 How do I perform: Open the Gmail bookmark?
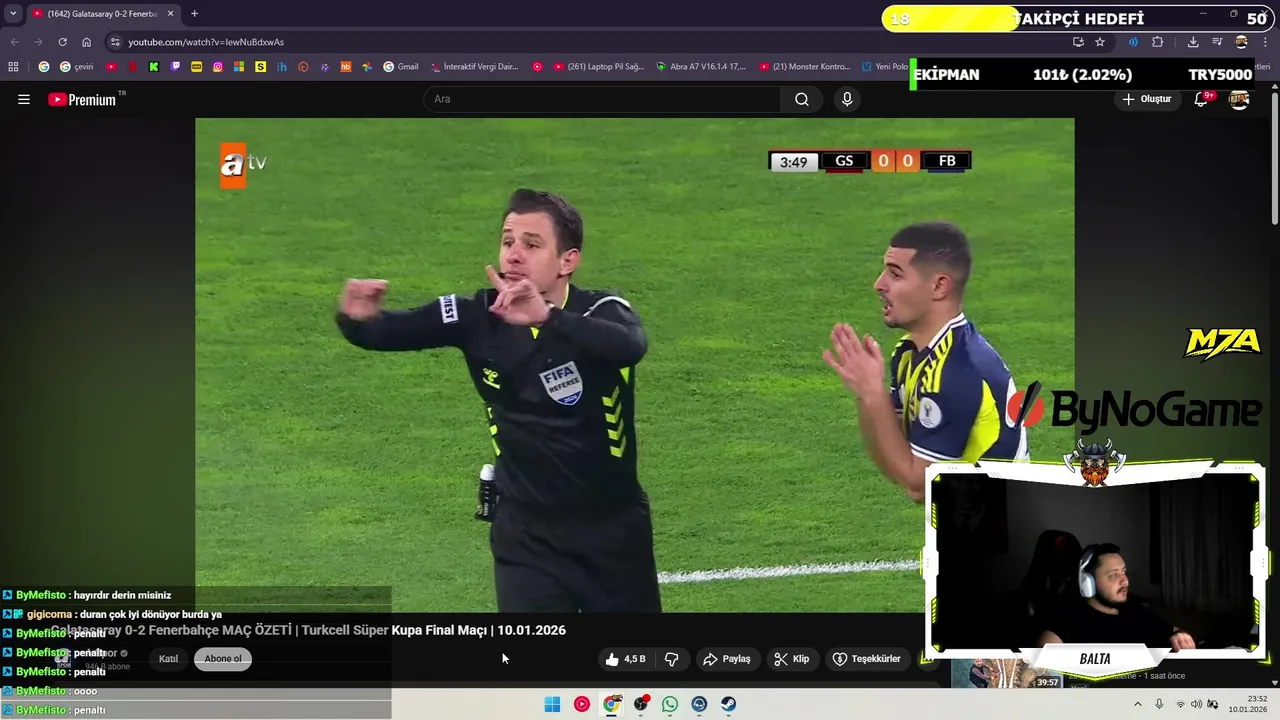click(x=401, y=67)
